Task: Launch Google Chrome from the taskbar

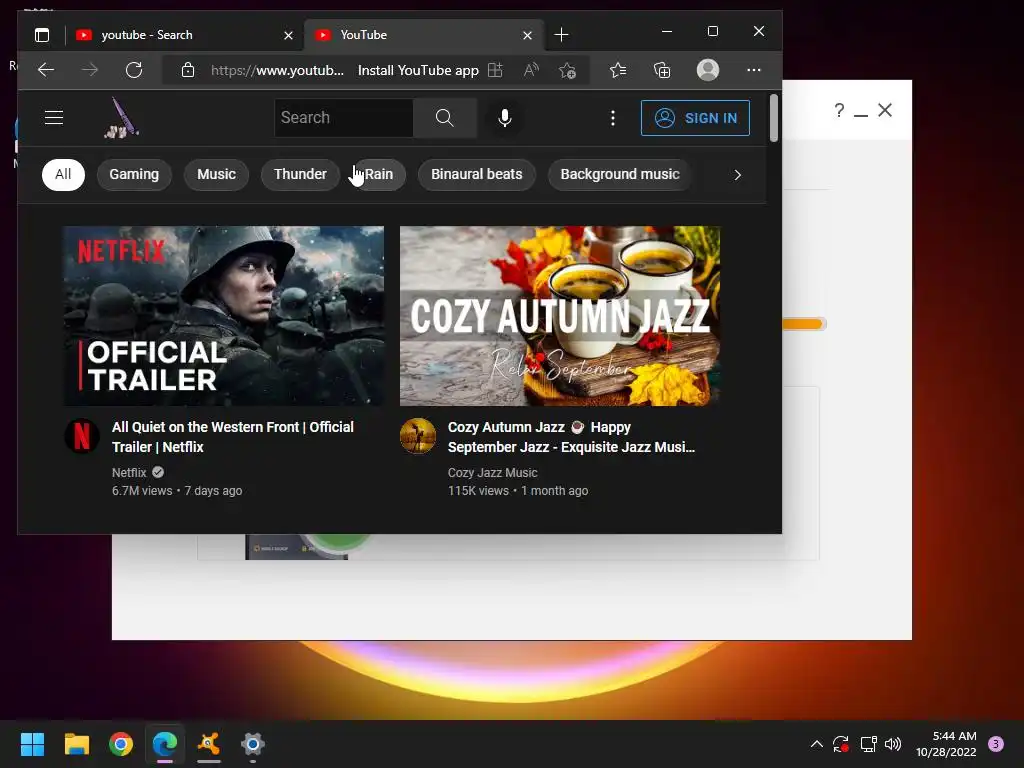Action: pos(121,744)
